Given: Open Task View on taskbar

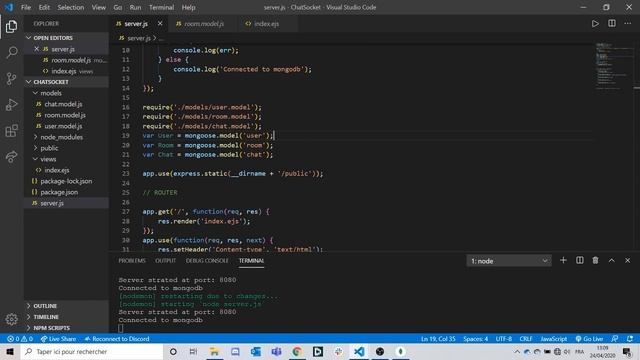Looking at the screenshot, I should point(193,351).
